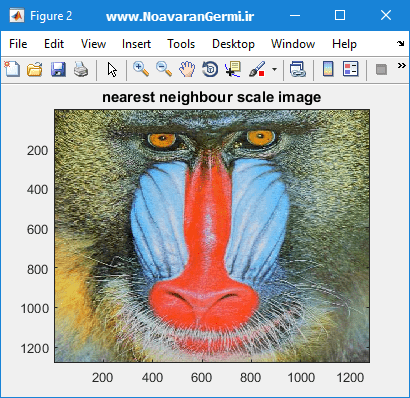Screen dimensions: 410x398
Task: Insert Legend using toolbar icon
Action: click(350, 69)
